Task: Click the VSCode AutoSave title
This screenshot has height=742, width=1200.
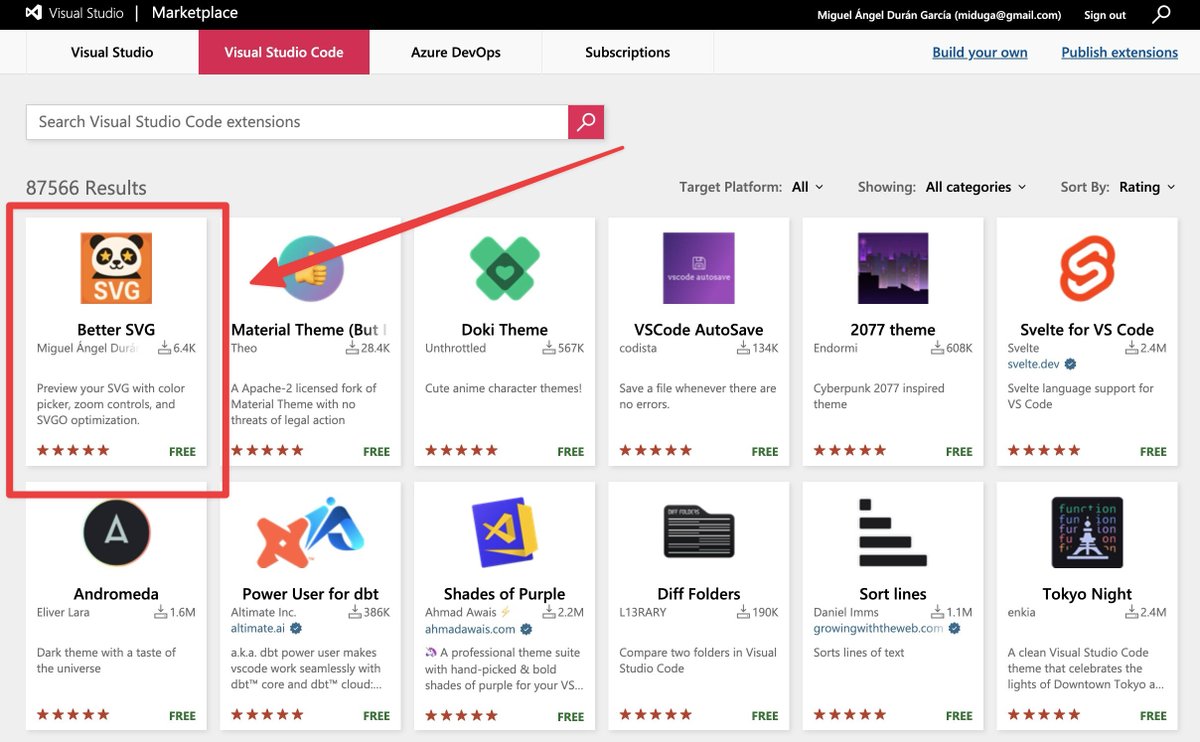Action: 699,329
